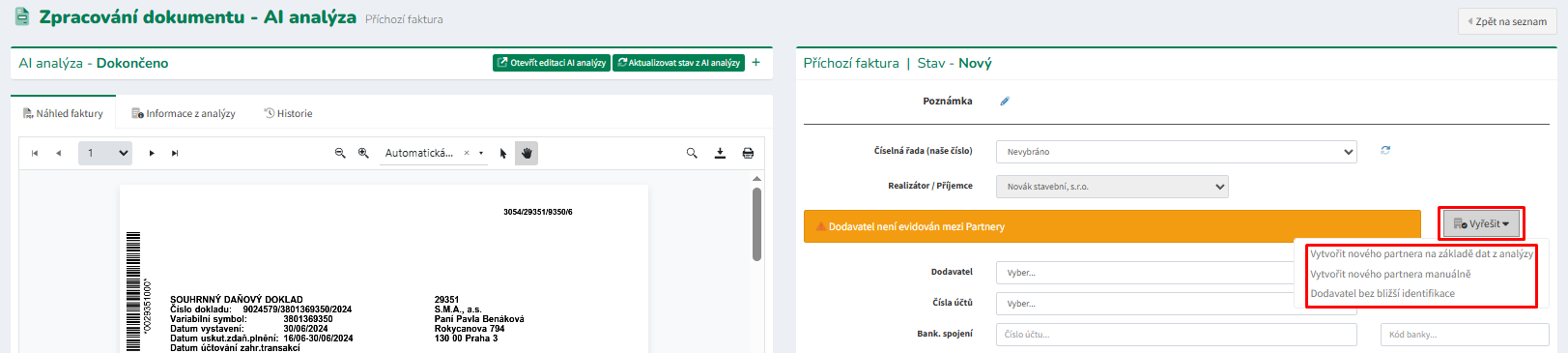
Task: Edit the Poznámka note with pencil icon
Action: point(1005,101)
